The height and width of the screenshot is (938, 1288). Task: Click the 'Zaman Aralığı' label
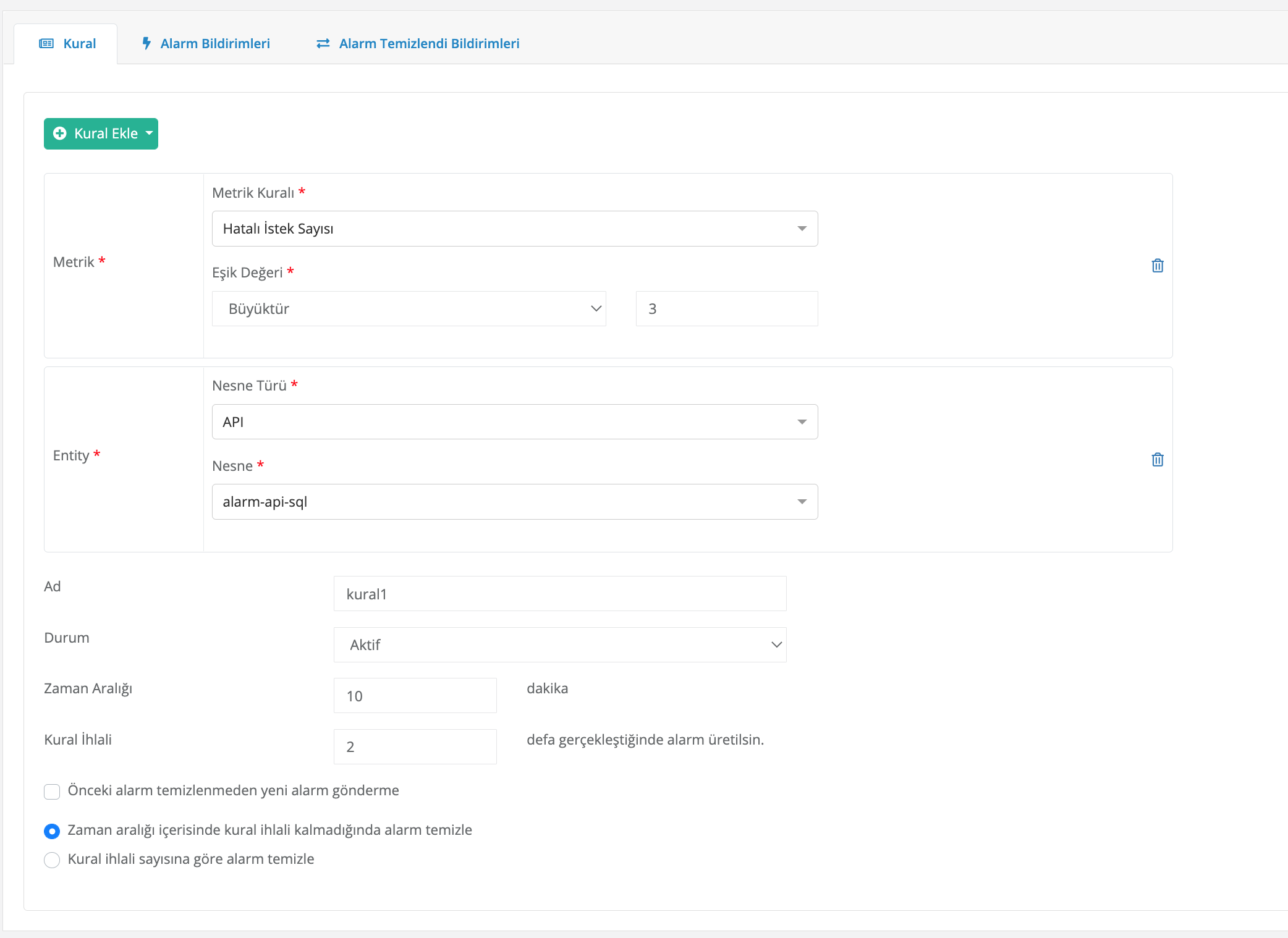pos(88,688)
